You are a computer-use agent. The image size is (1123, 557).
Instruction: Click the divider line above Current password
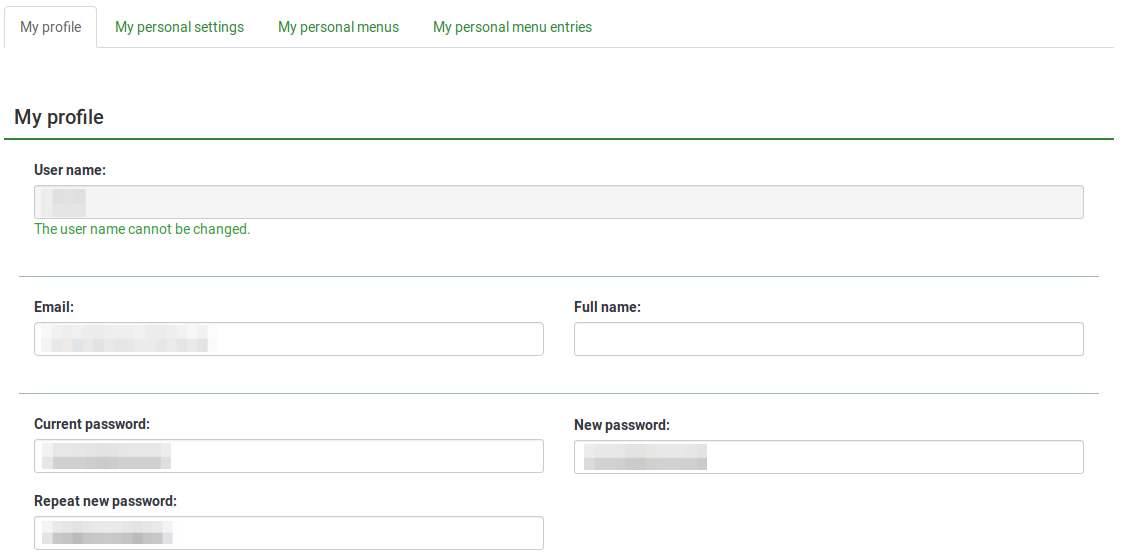pyautogui.click(x=558, y=393)
